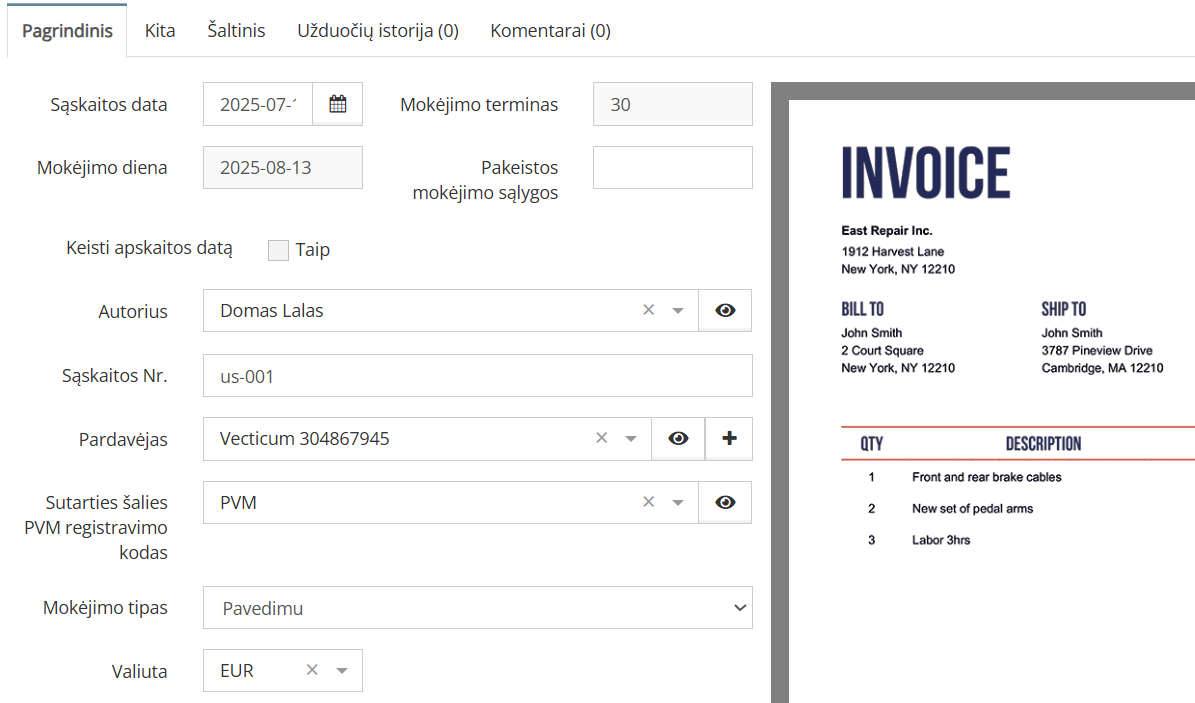The width and height of the screenshot is (1195, 703).
Task: Click the Sąskaitos Nr. input field
Action: click(477, 376)
